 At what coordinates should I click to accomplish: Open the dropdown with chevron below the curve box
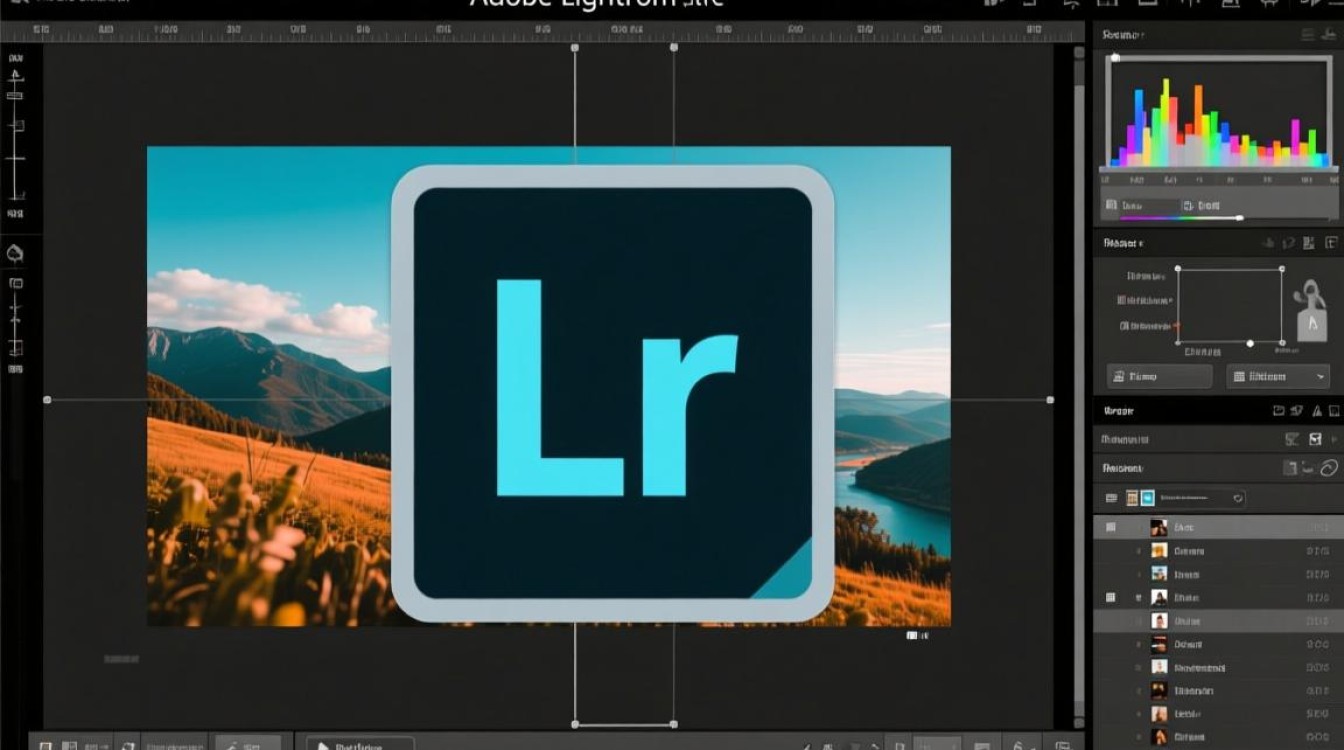pos(1277,377)
